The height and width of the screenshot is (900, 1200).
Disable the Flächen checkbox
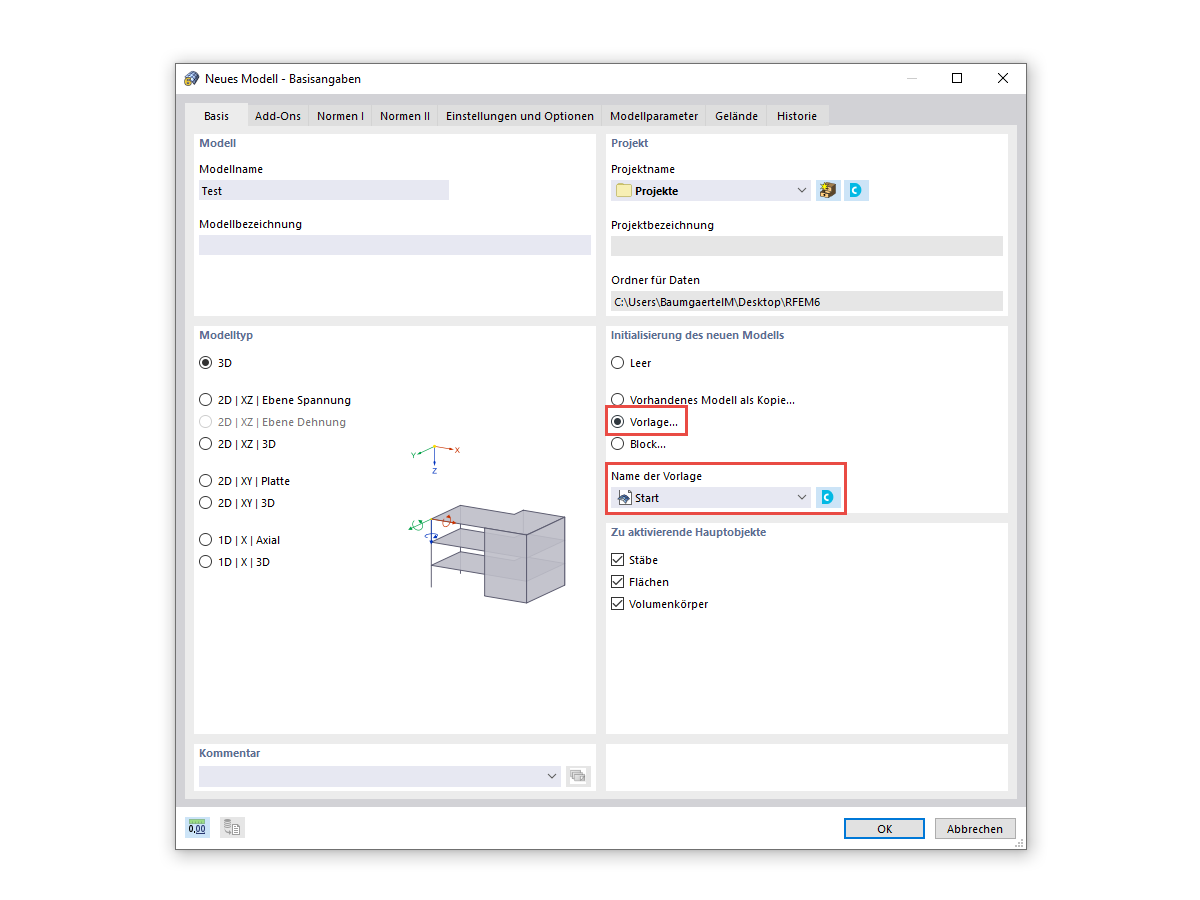[x=617, y=581]
